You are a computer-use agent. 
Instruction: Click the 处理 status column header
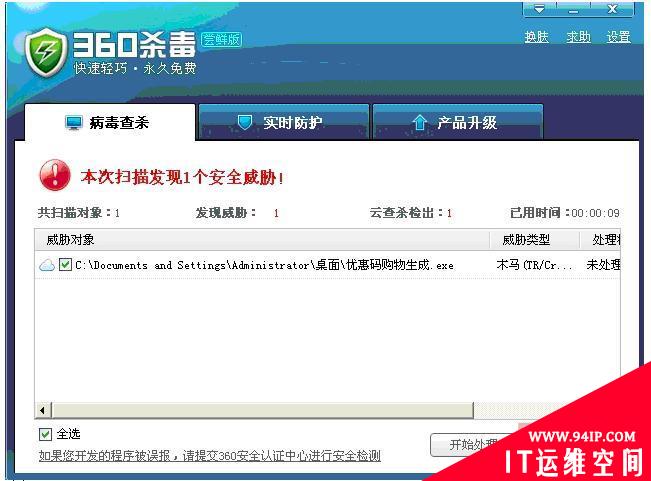point(600,240)
